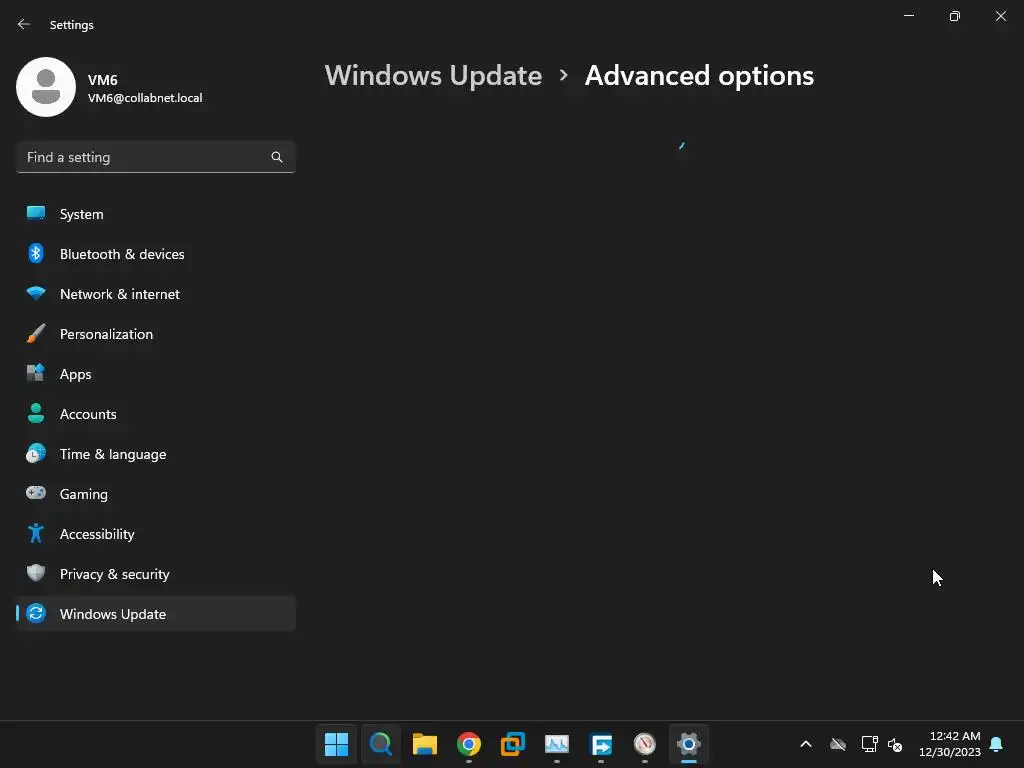Open the Apps label
Screen dimensions: 1024x768
(x=76, y=374)
